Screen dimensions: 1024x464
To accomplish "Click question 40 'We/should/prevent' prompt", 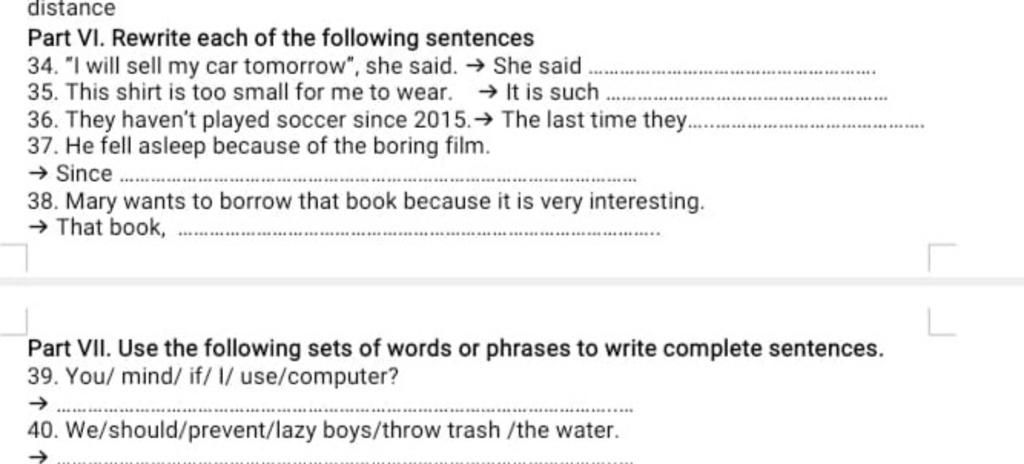I will pos(323,431).
